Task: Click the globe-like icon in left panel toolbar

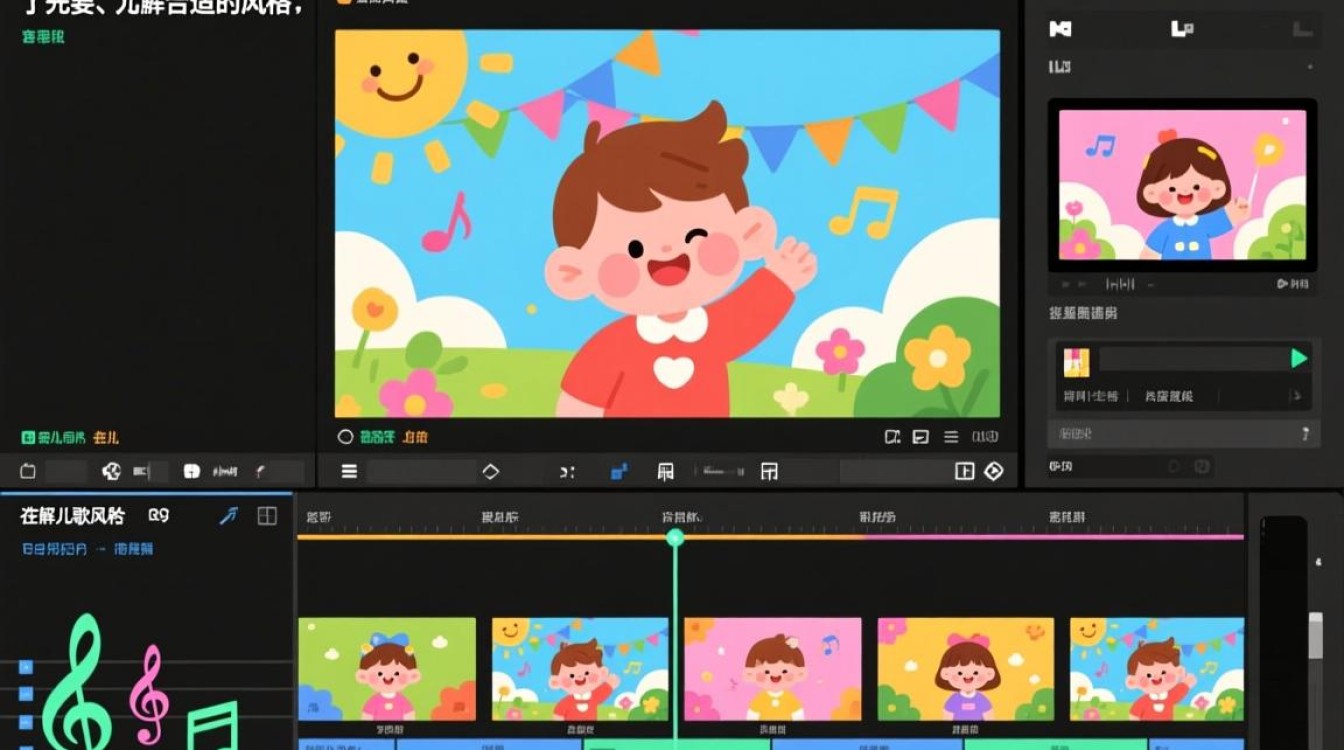Action: [111, 471]
